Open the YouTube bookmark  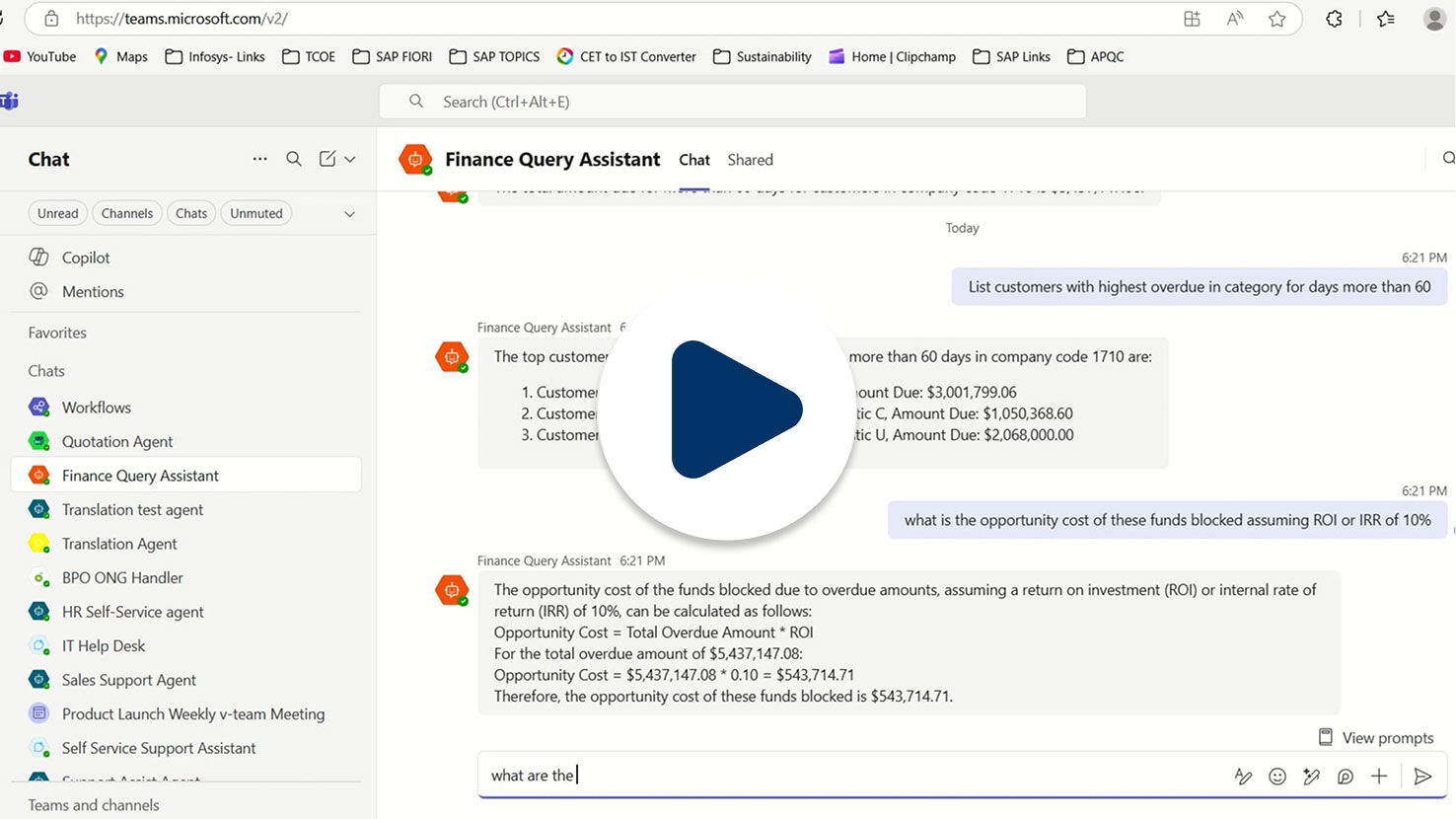[40, 56]
